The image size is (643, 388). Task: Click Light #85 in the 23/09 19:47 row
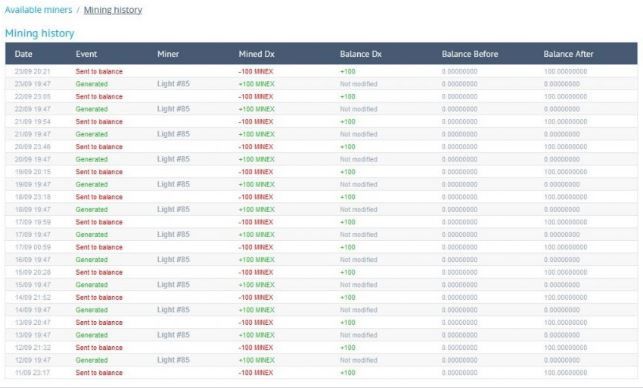pyautogui.click(x=173, y=84)
